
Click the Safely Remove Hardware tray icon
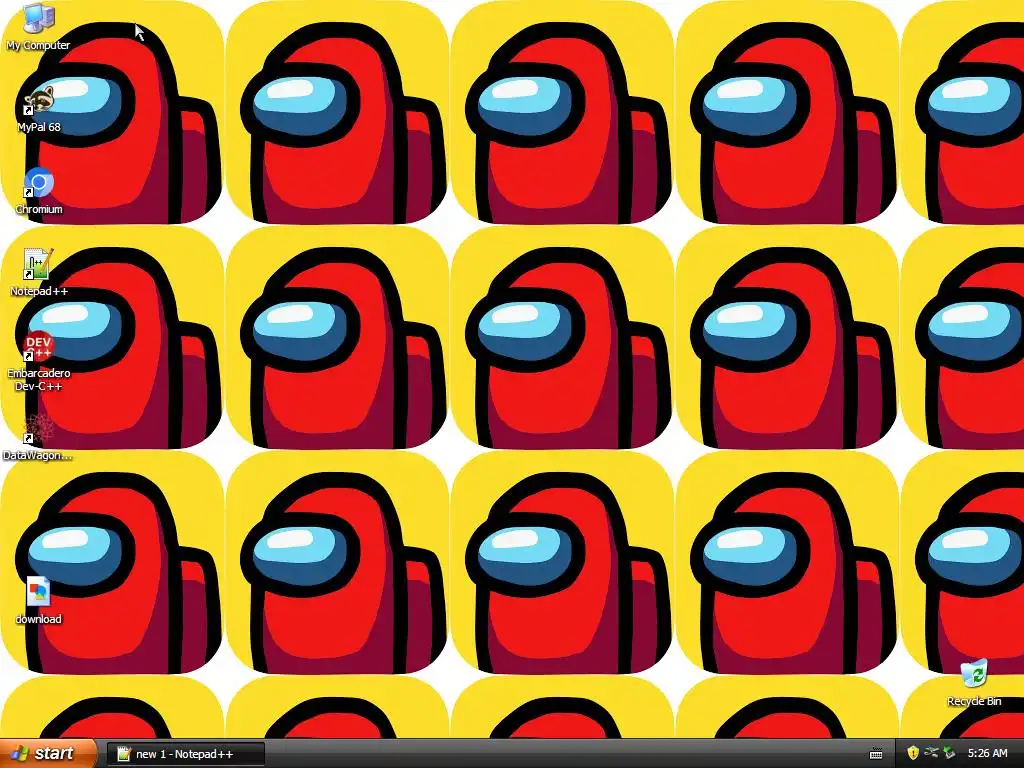[949, 753]
